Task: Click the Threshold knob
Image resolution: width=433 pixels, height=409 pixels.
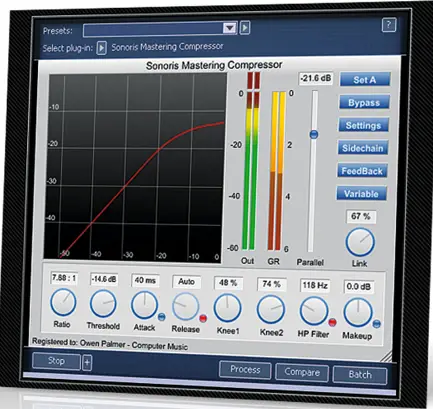Action: (x=103, y=303)
